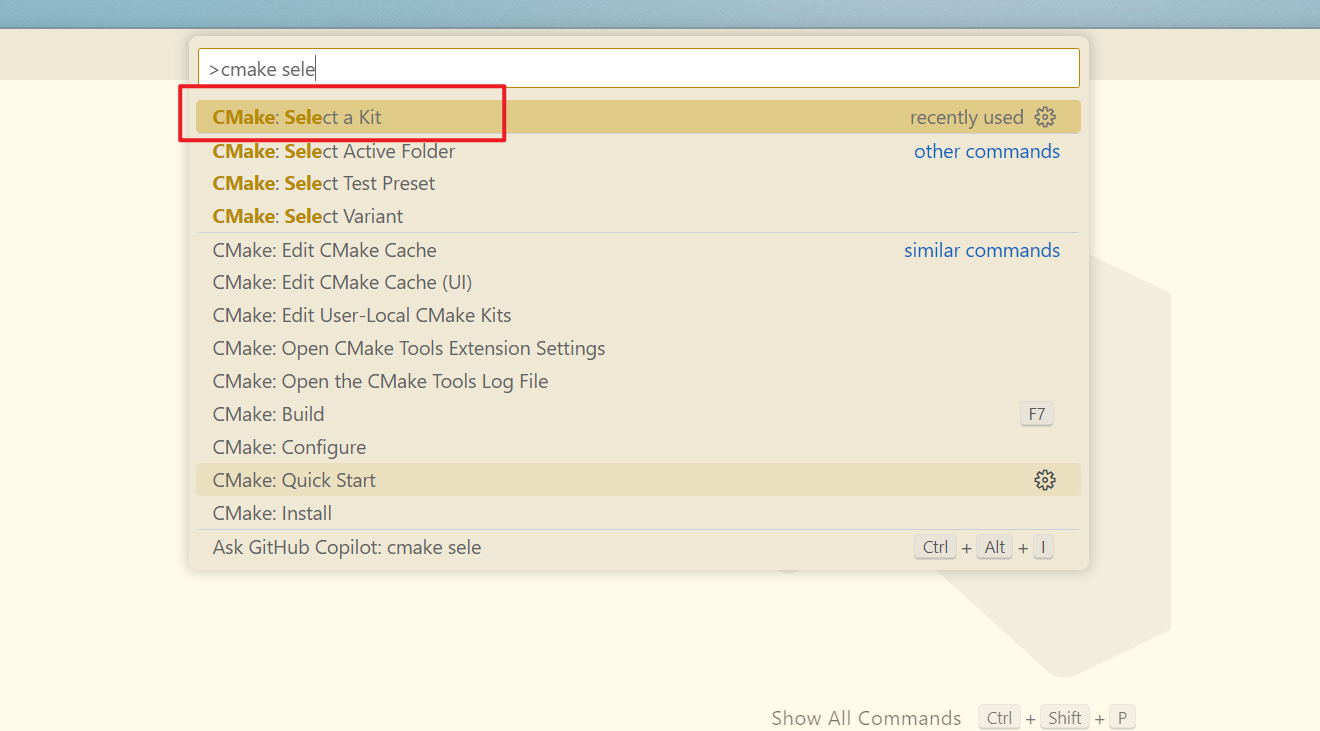This screenshot has width=1320, height=731.
Task: Run CMake: Install command
Action: pos(638,513)
